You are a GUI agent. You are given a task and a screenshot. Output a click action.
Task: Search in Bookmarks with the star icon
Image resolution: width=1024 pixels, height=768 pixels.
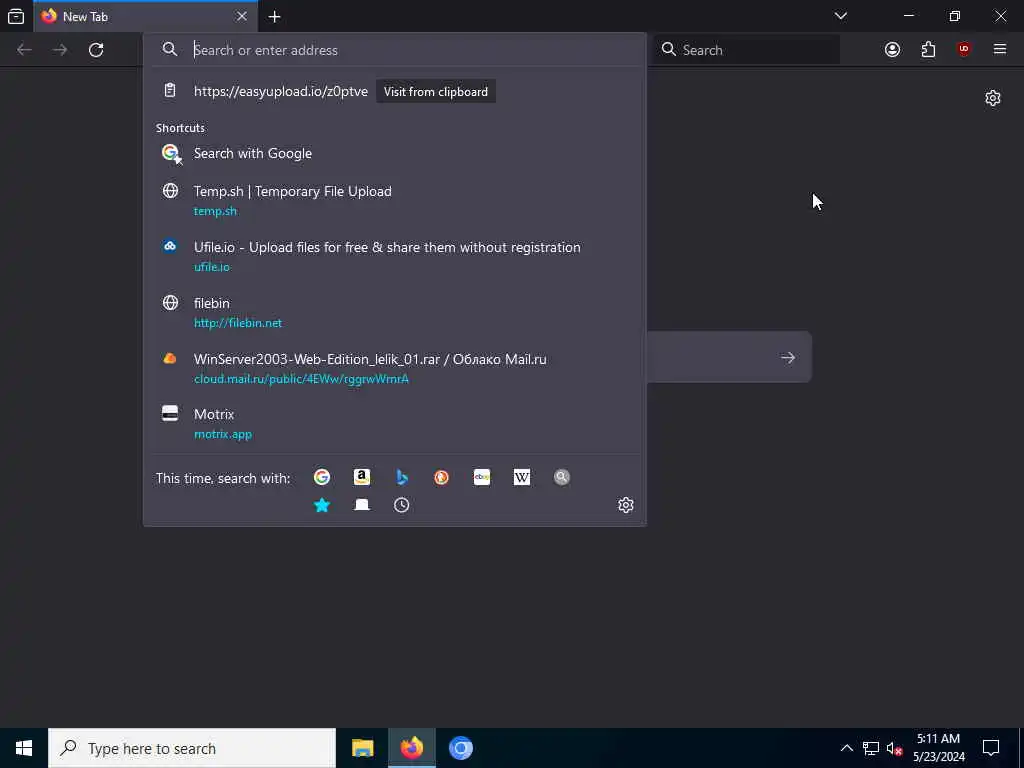pos(321,505)
